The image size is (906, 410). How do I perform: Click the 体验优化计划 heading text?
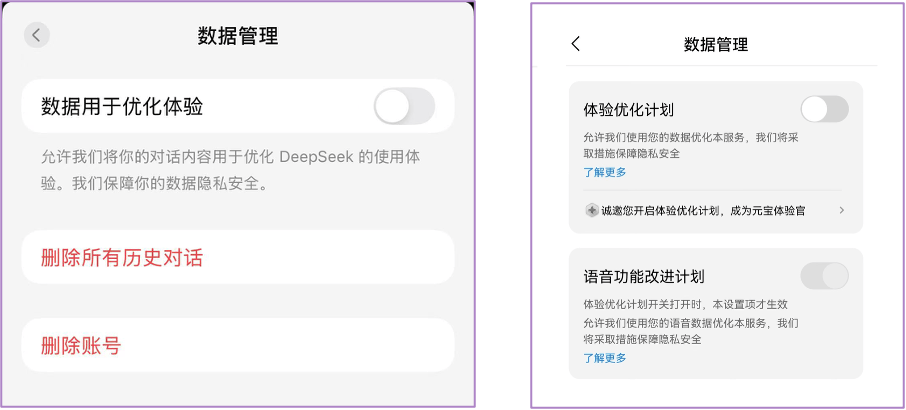click(x=636, y=109)
